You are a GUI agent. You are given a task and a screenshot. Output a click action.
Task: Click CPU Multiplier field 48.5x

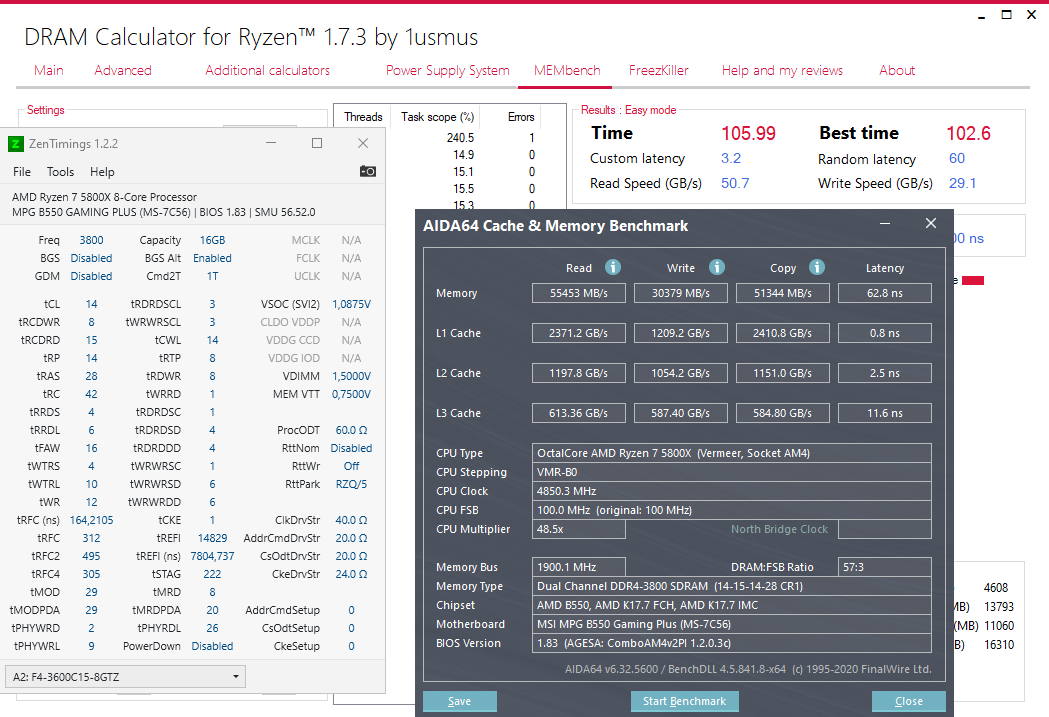click(x=579, y=529)
